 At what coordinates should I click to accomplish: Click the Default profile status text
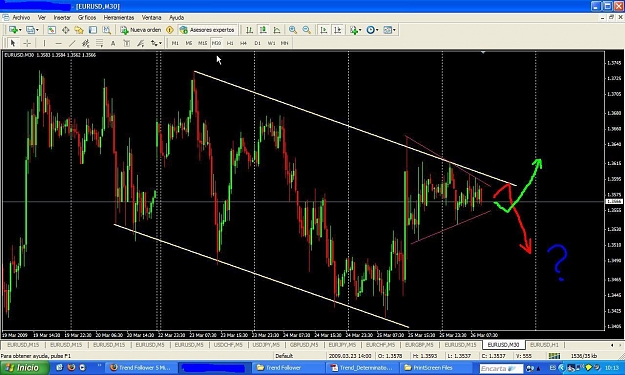(x=284, y=356)
